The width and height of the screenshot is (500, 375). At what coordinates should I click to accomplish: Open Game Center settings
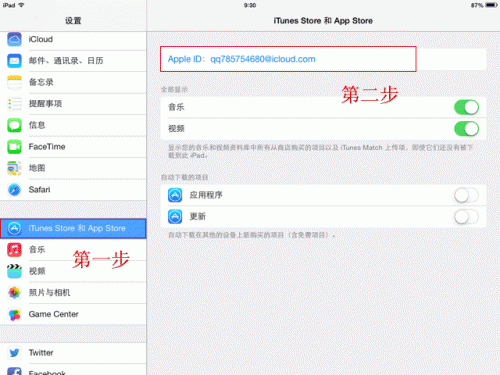pos(73,314)
